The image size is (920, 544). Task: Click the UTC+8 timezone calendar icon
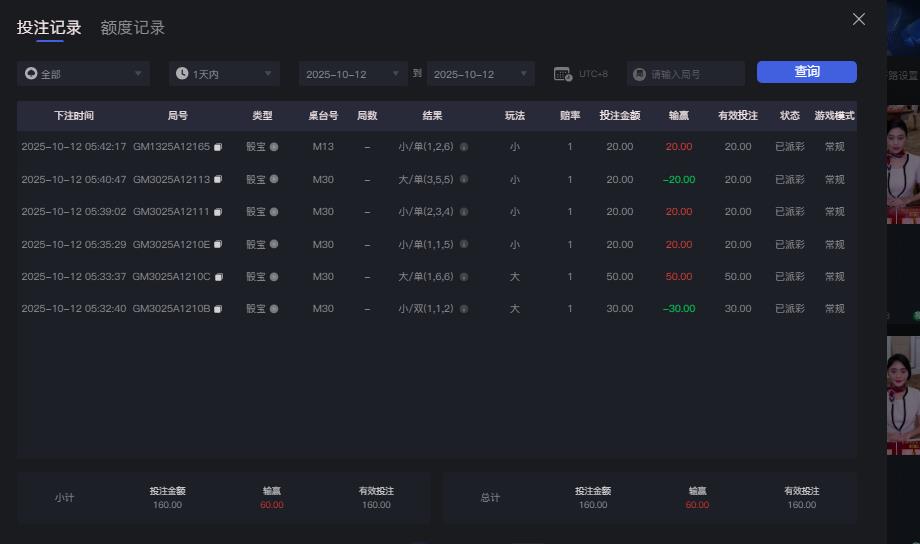click(x=562, y=74)
